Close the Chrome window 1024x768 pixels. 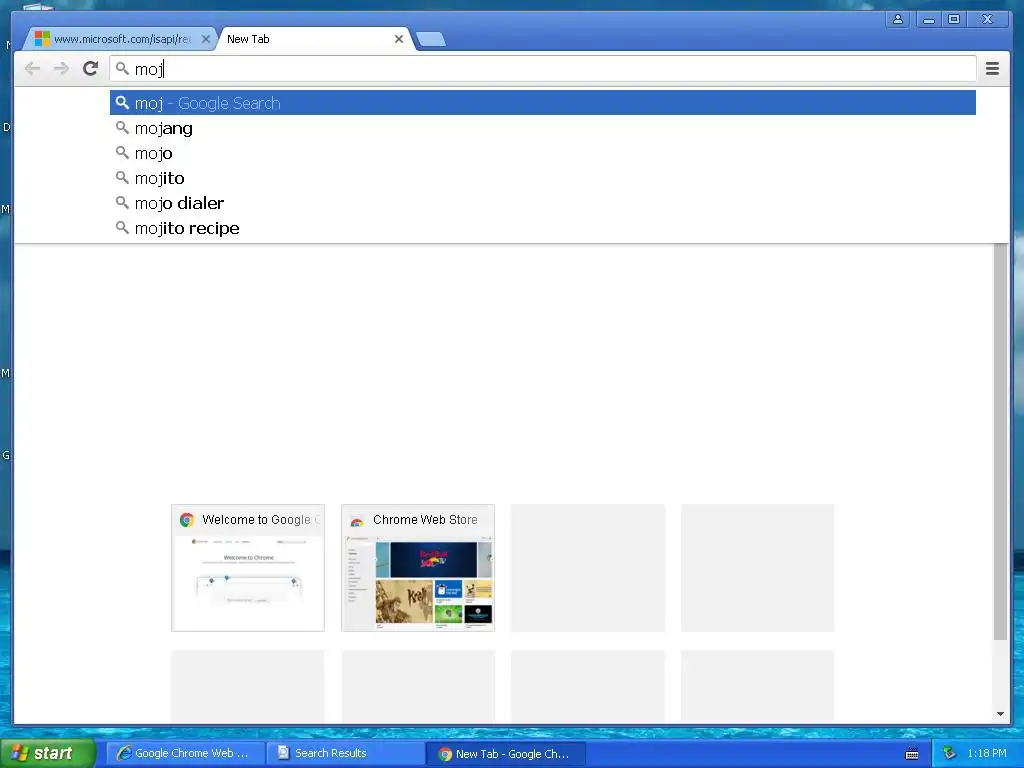coord(988,20)
